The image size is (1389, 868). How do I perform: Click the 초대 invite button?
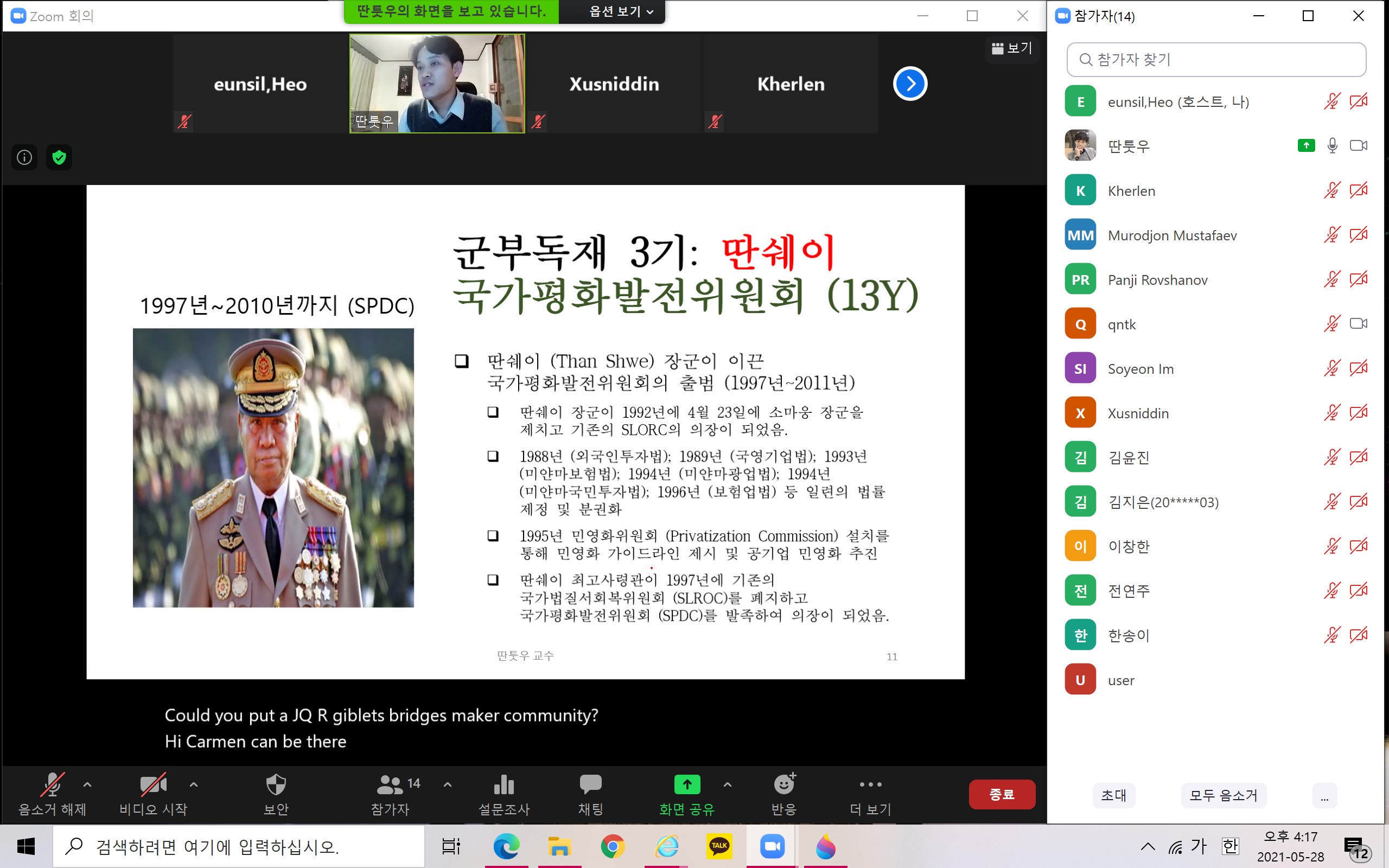coord(1113,796)
